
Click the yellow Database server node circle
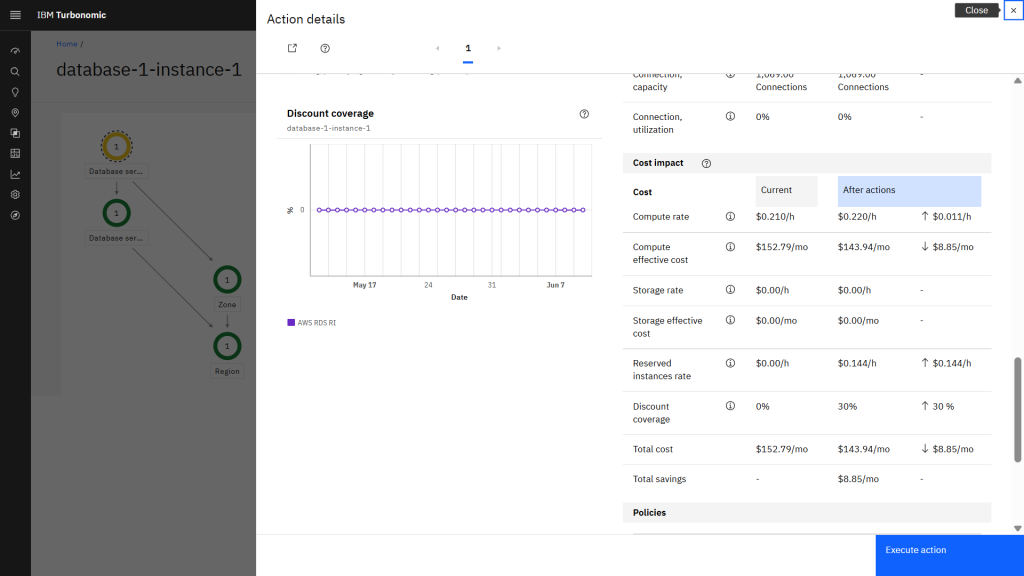coord(116,146)
